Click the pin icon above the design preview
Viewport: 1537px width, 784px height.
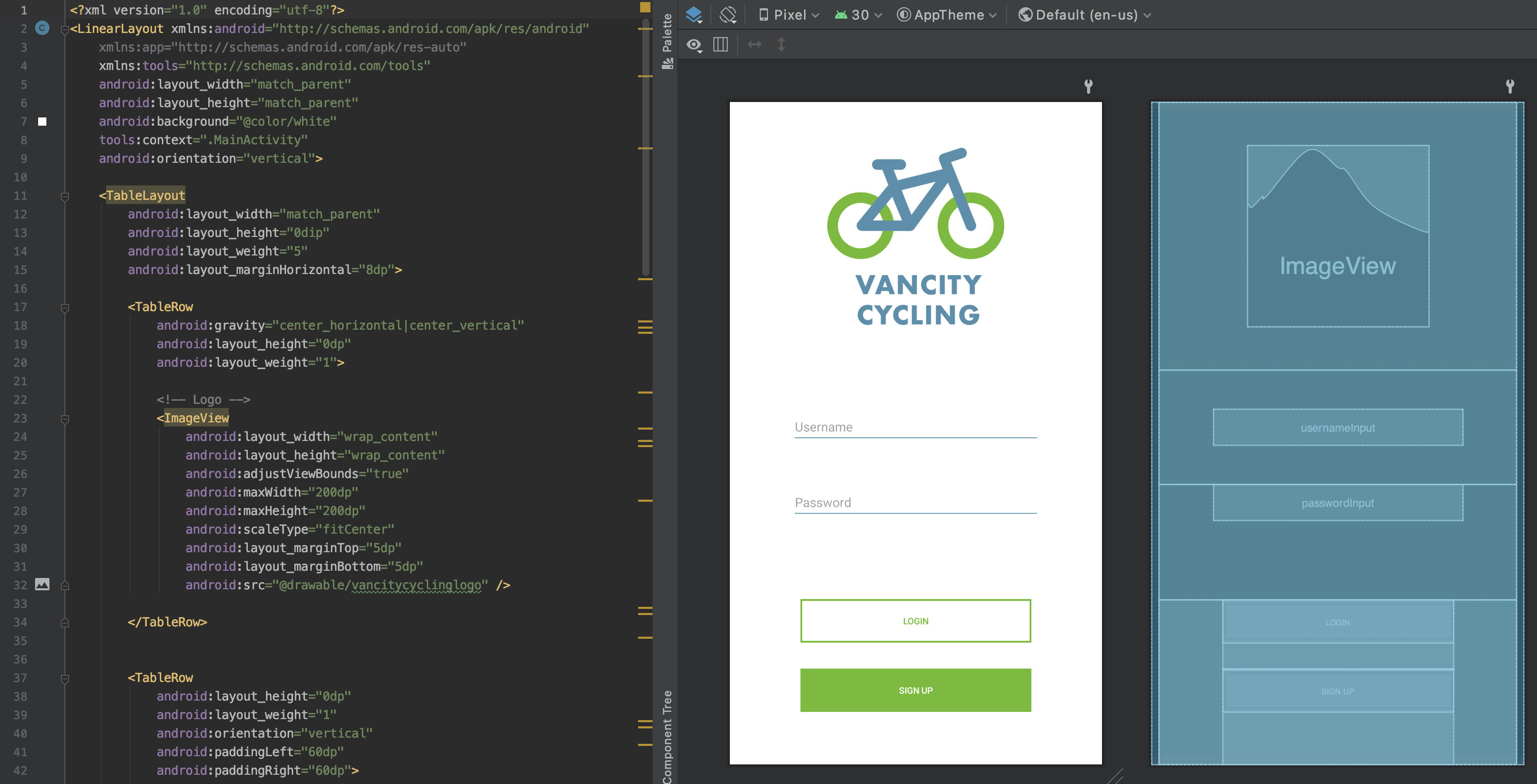[x=1088, y=87]
